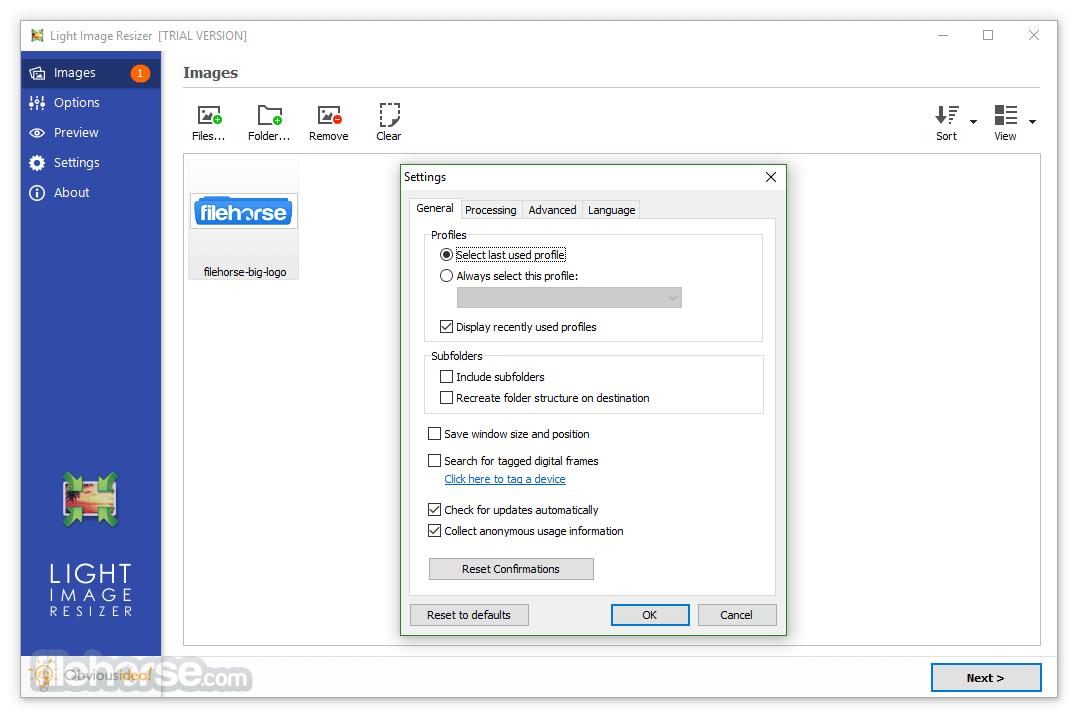Open the Preview sidebar entry
This screenshot has width=1078, height=722.
(x=90, y=133)
